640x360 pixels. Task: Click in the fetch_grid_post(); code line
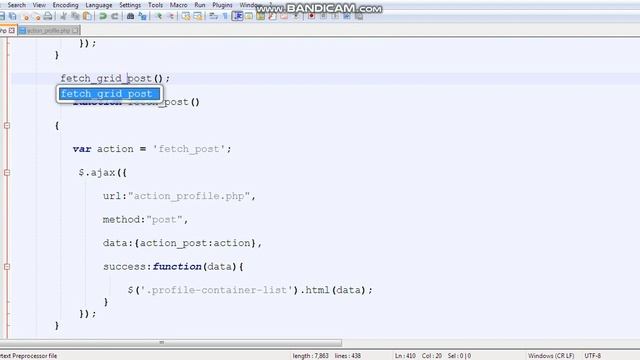pyautogui.click(x=115, y=78)
